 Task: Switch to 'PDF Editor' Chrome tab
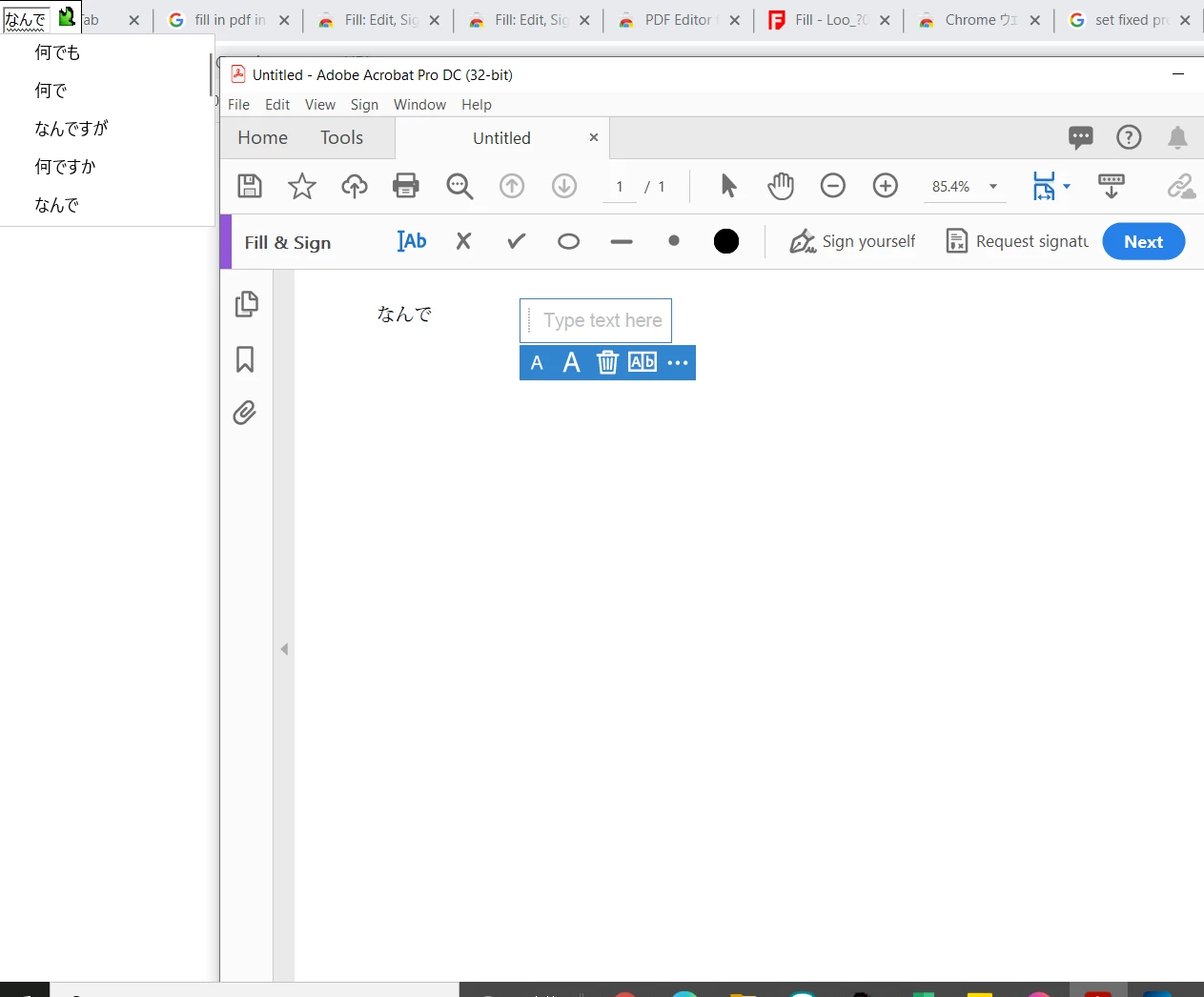(x=678, y=20)
